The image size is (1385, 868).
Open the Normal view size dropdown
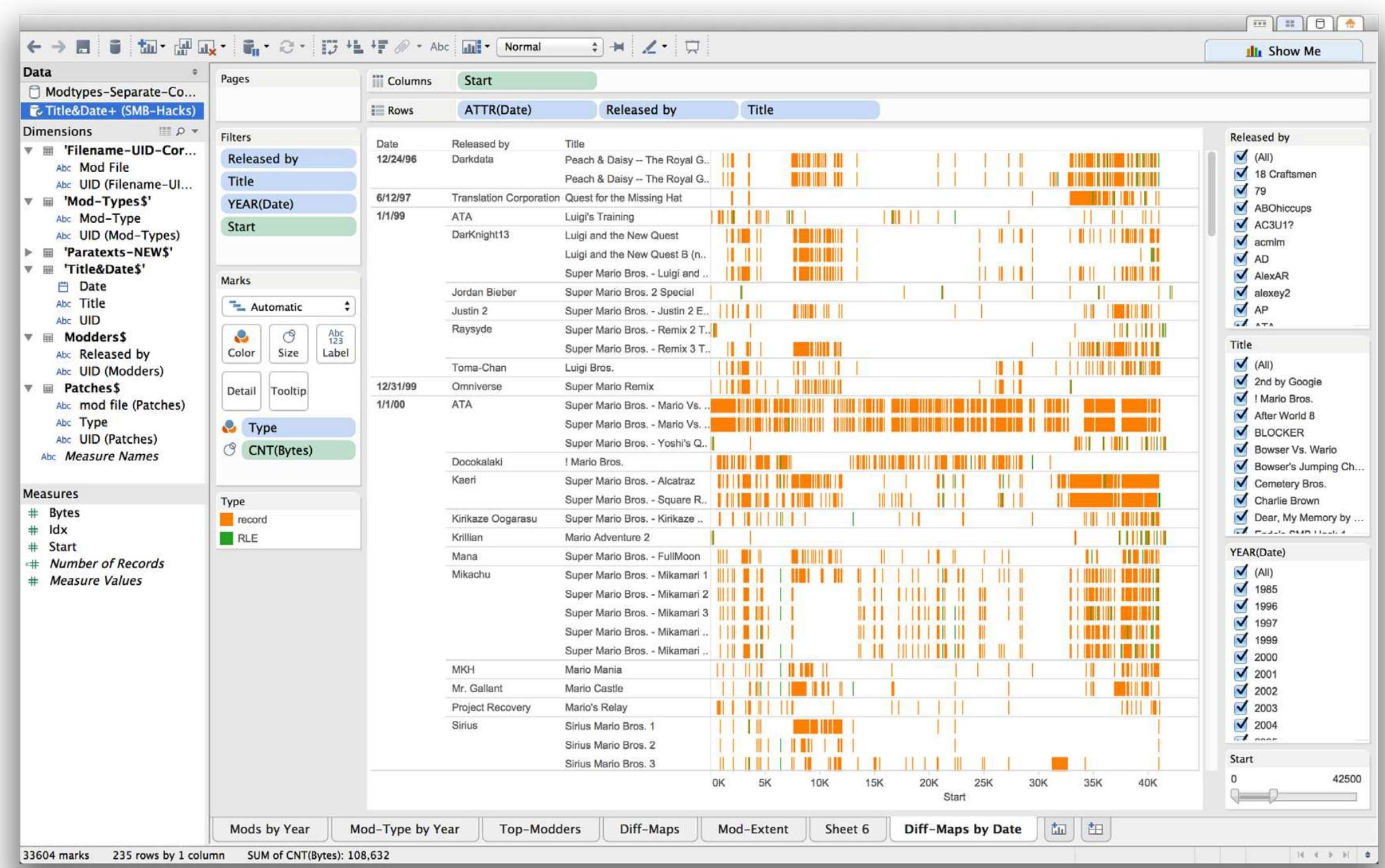point(549,47)
